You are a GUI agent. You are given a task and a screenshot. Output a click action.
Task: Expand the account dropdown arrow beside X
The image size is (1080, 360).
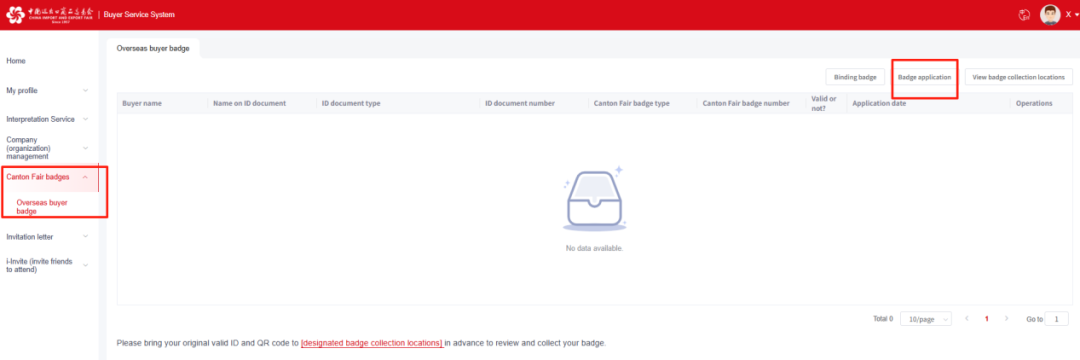(1077, 15)
